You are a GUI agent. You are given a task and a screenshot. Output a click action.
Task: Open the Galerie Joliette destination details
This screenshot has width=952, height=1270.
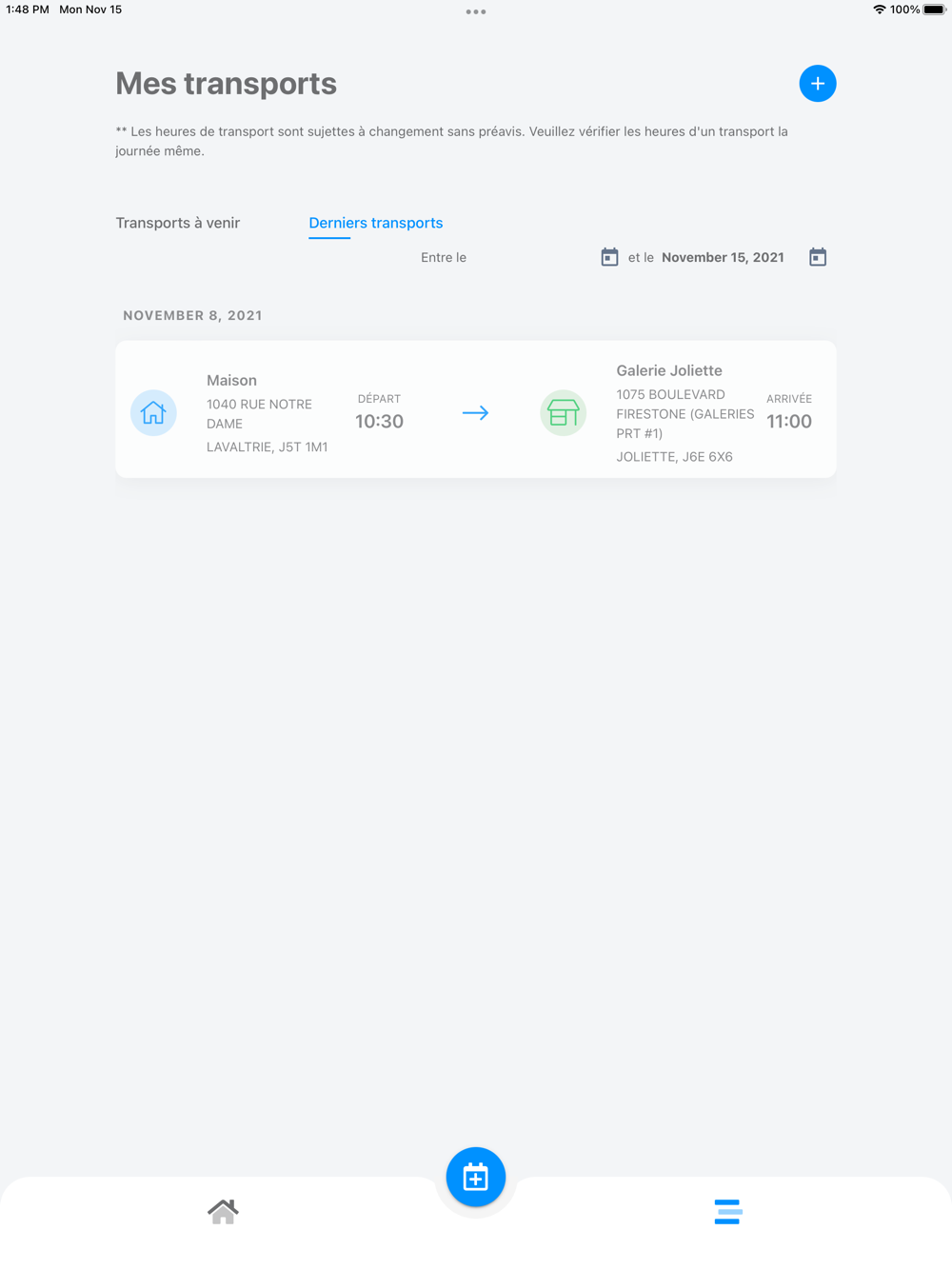685,413
